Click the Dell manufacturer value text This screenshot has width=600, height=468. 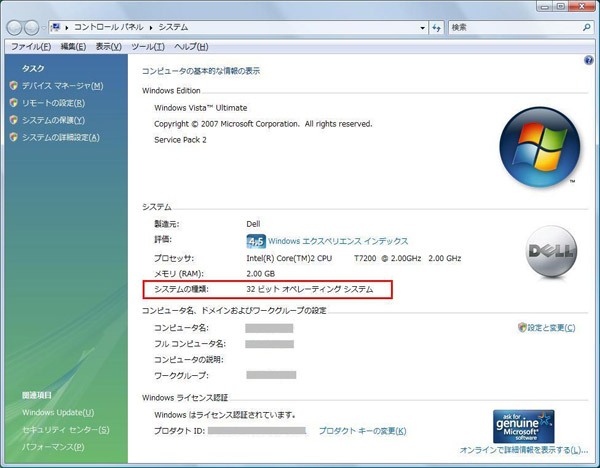coord(253,224)
